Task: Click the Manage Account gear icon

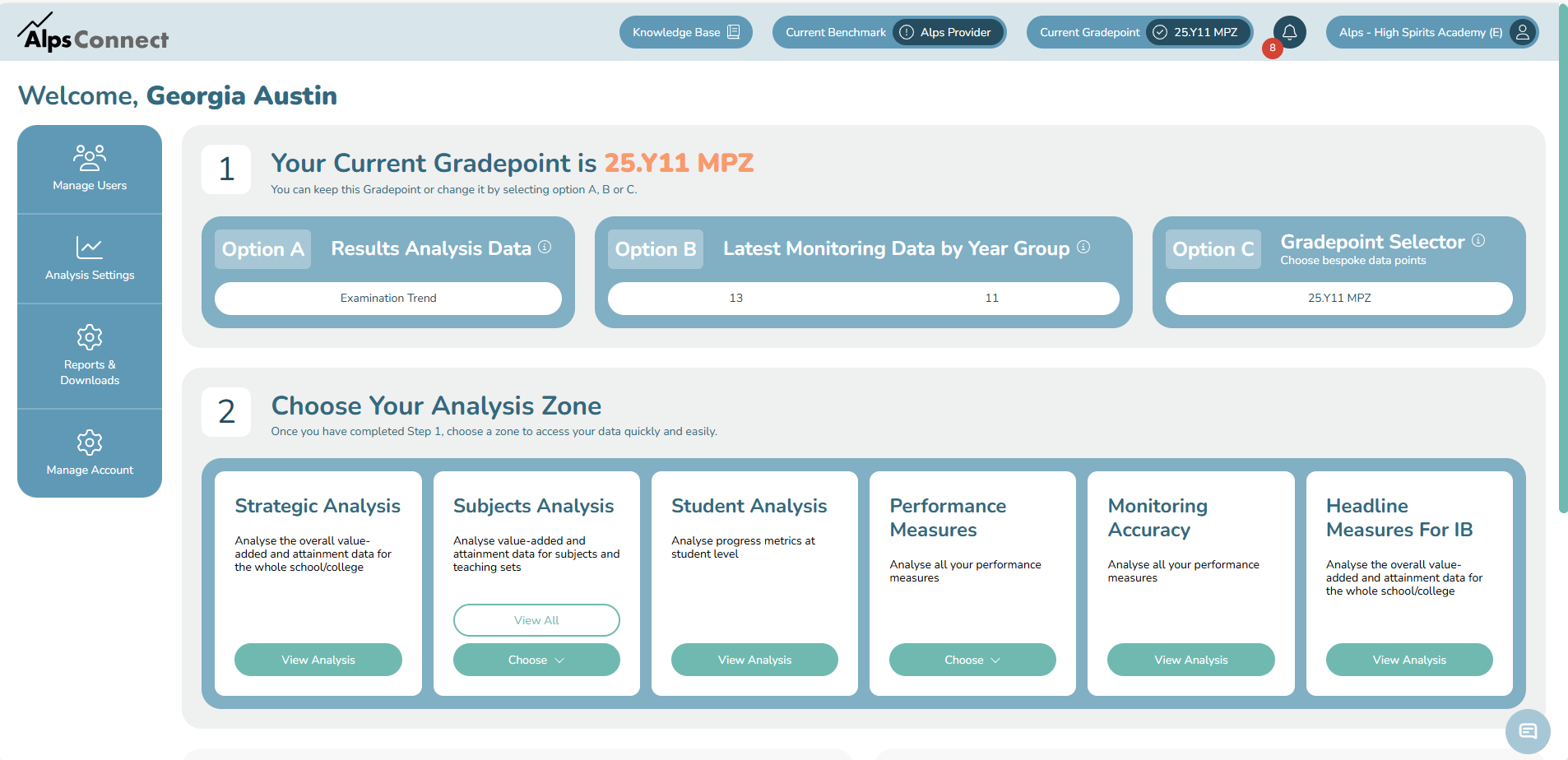Action: pos(90,442)
